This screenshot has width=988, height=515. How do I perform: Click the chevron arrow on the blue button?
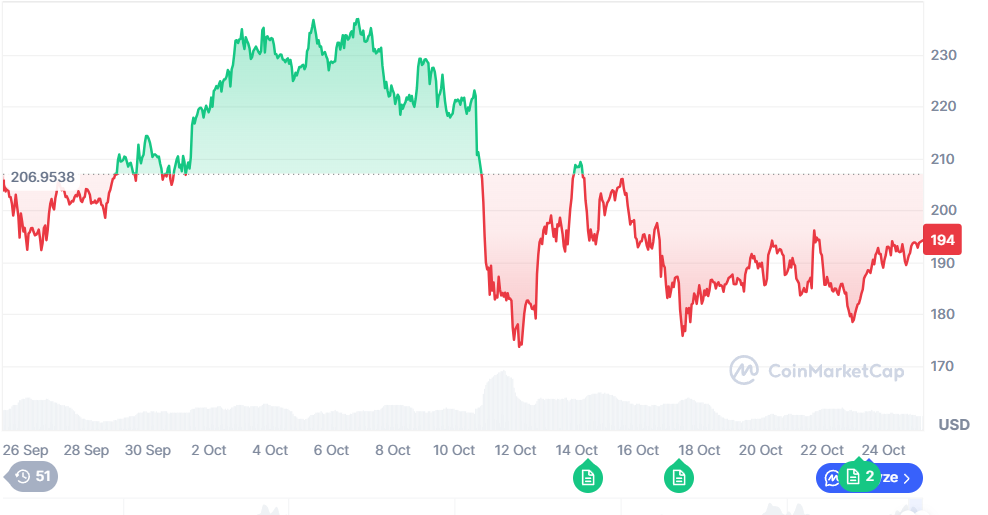[907, 478]
